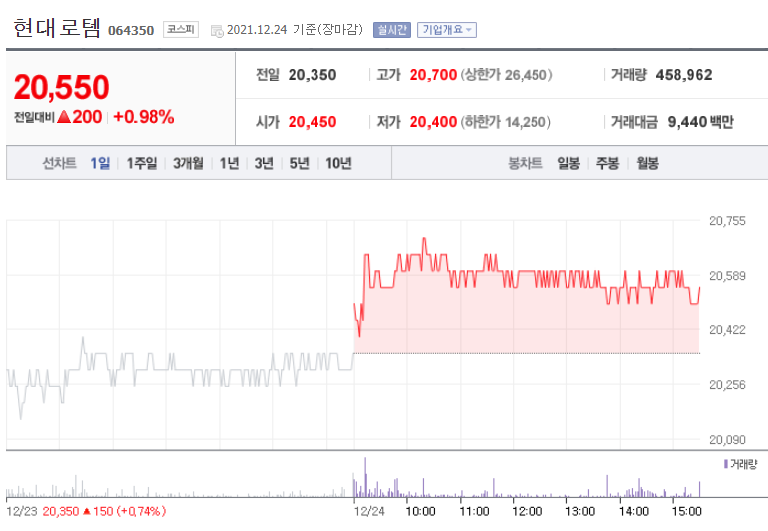Click the 20,422 price axis label
Screen dimensions: 768x531
[x=727, y=330]
